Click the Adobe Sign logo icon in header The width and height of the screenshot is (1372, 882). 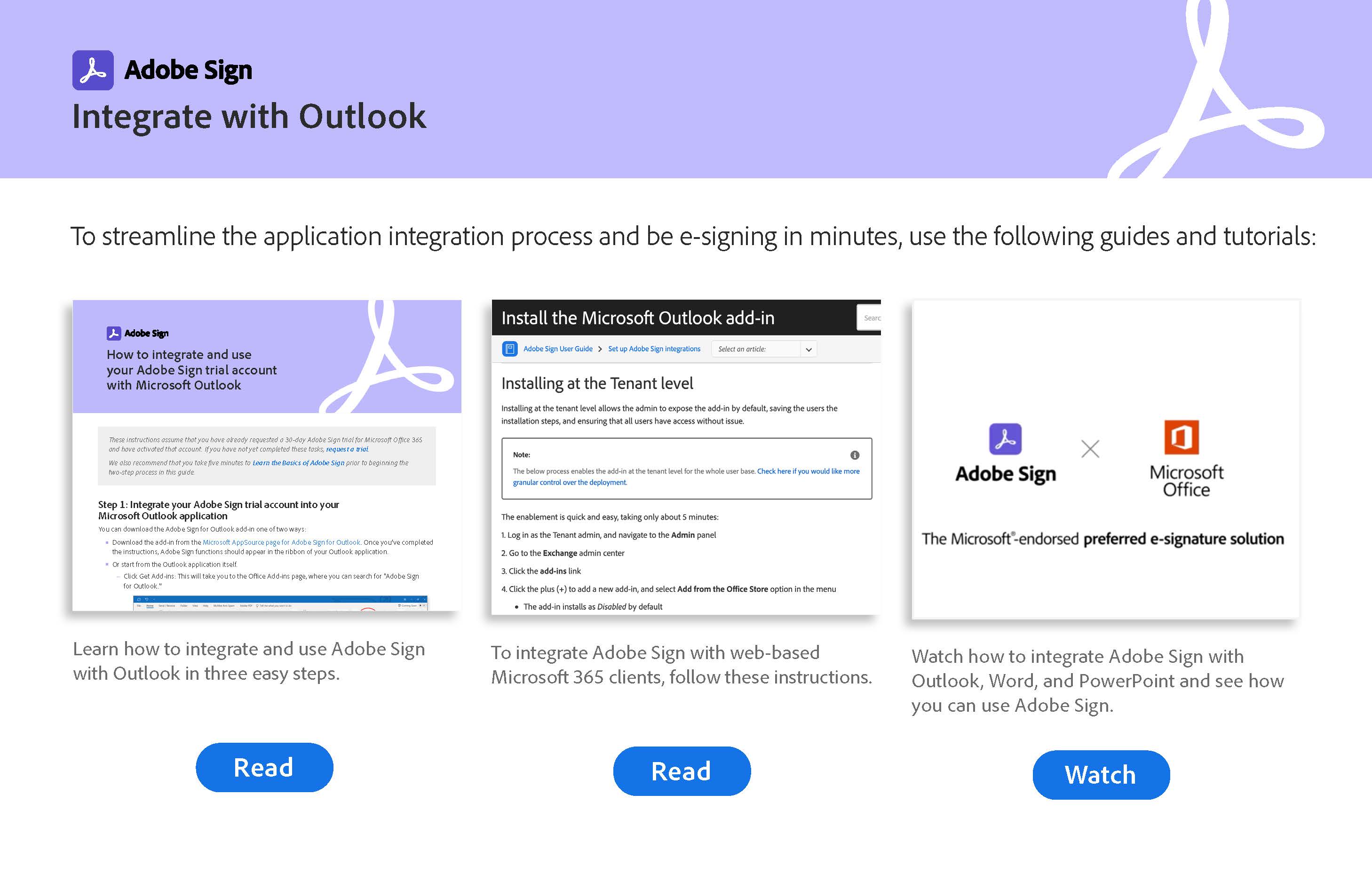coord(93,71)
